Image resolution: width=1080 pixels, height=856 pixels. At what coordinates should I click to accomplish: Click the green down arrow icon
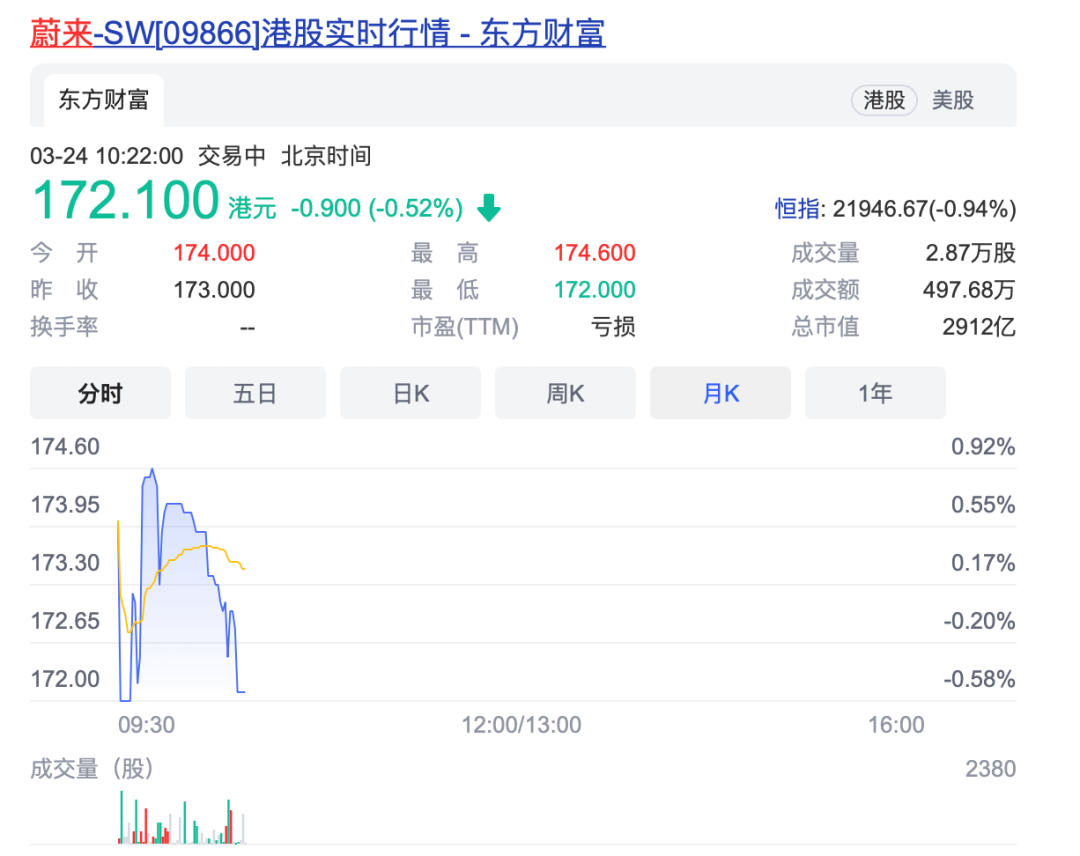point(488,208)
